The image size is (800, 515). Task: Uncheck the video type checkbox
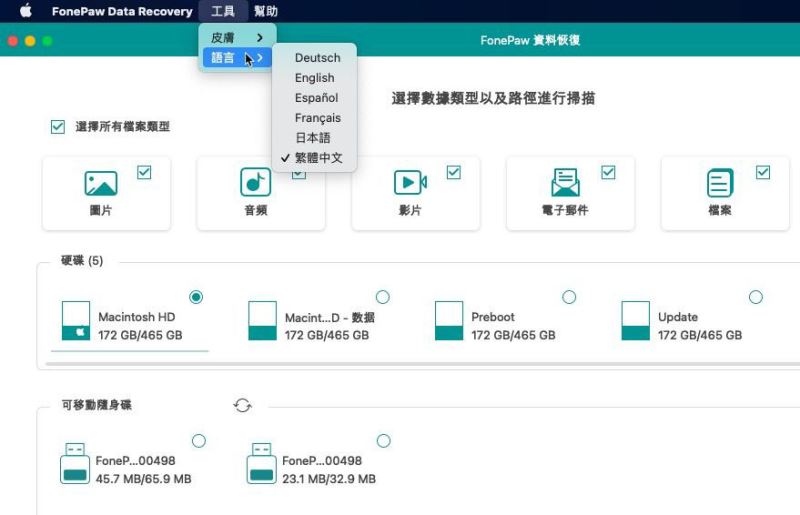454,173
